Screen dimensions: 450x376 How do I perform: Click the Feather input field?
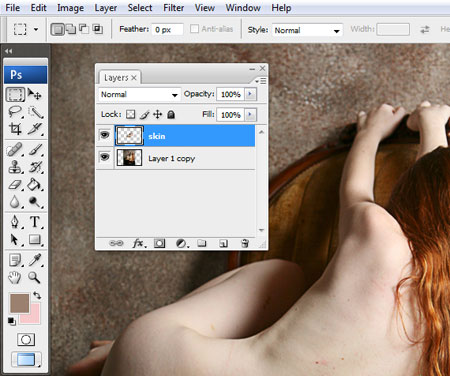pyautogui.click(x=167, y=30)
